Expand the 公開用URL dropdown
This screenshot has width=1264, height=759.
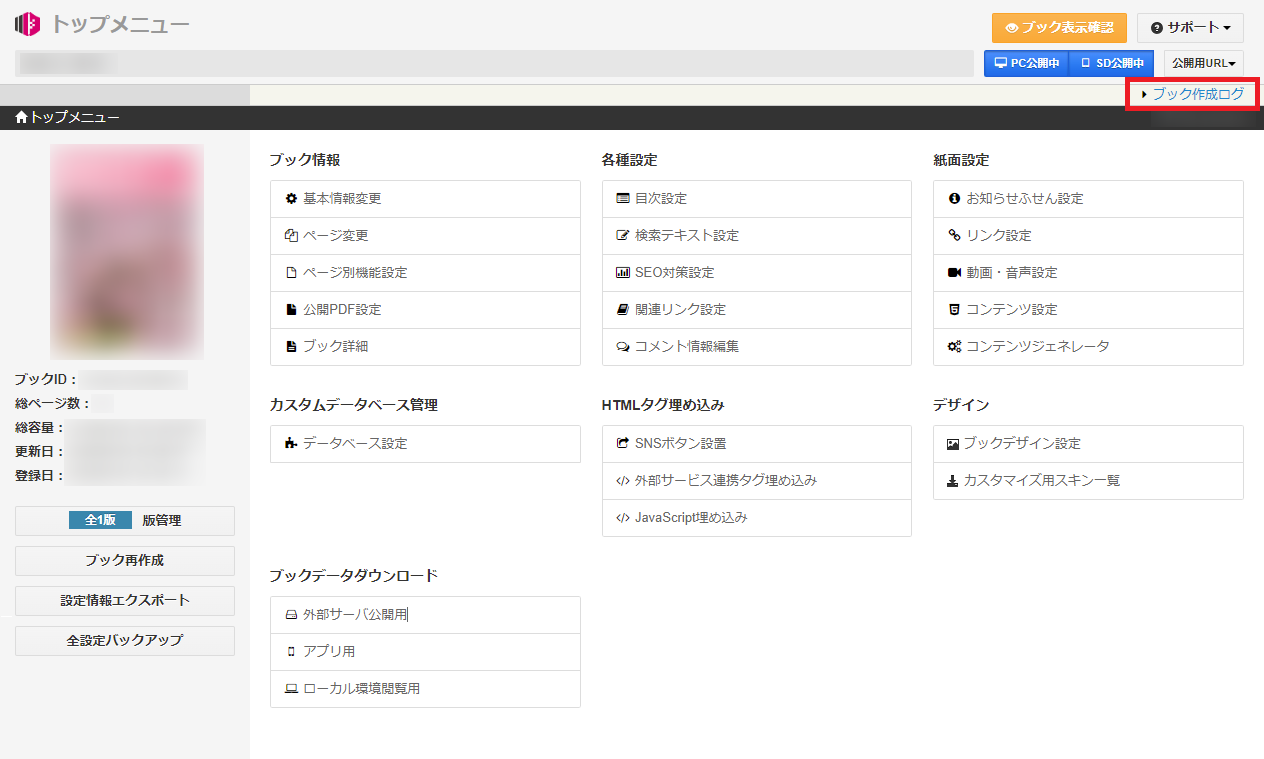pyautogui.click(x=1204, y=64)
